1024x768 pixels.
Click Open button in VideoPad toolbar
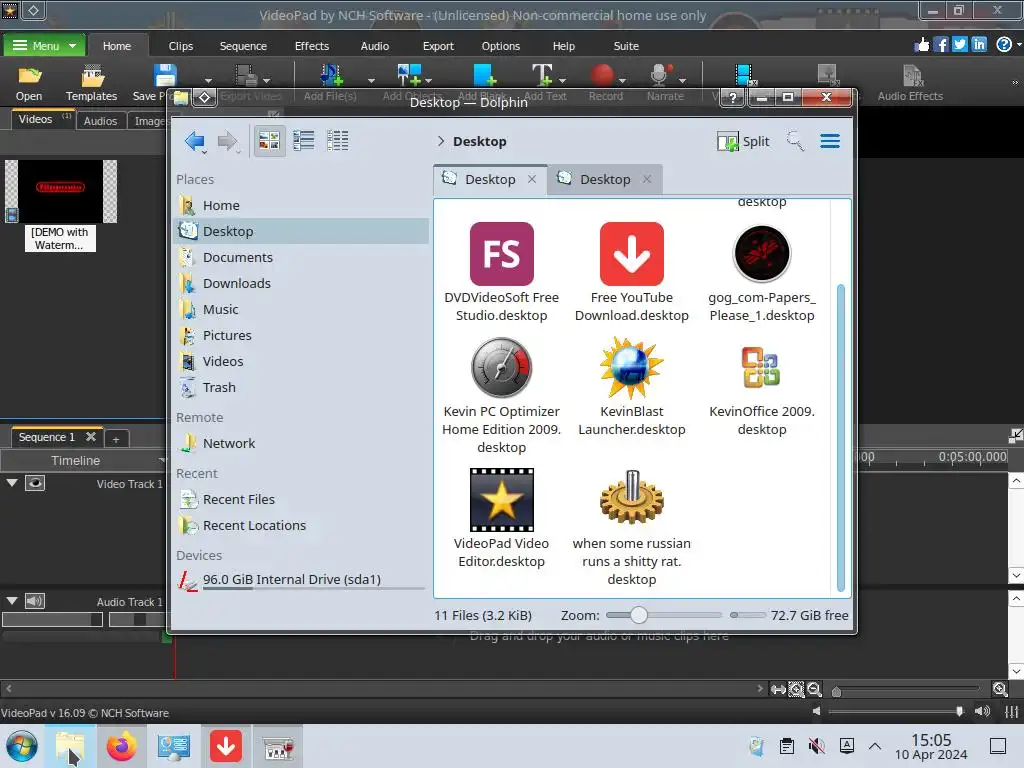click(29, 84)
